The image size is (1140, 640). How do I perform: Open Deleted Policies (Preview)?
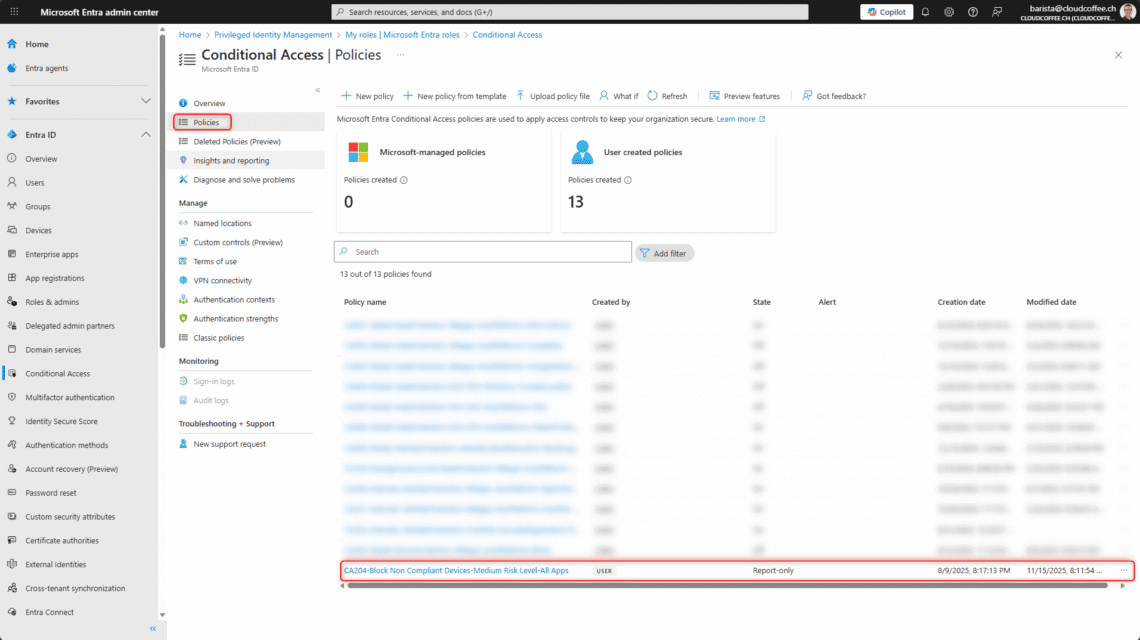233,141
